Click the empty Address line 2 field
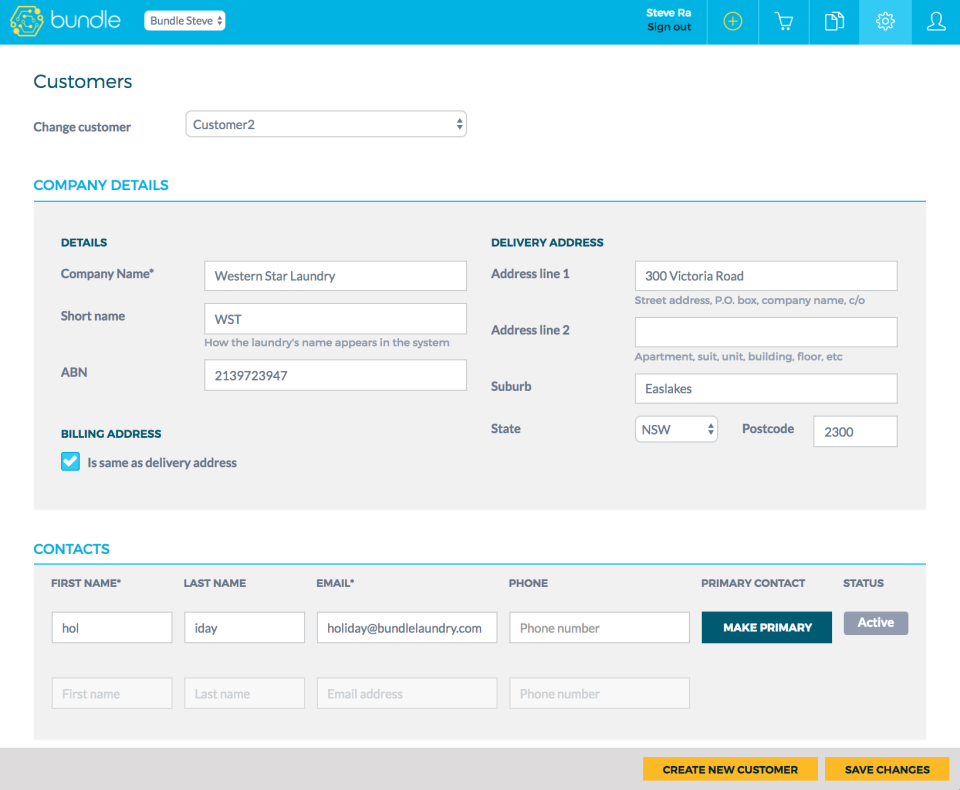 [x=766, y=331]
